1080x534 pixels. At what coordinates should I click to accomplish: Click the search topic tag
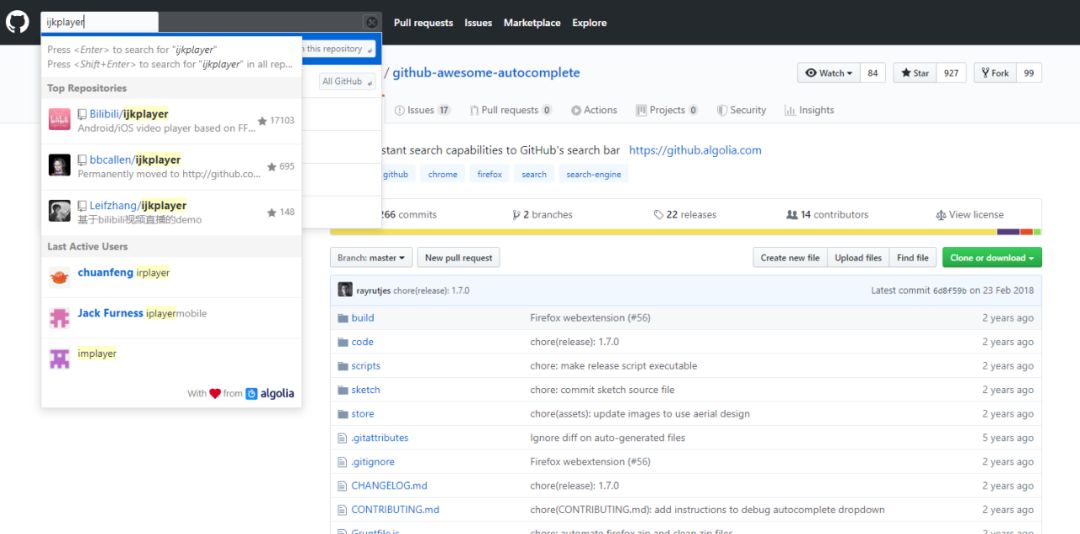(534, 174)
